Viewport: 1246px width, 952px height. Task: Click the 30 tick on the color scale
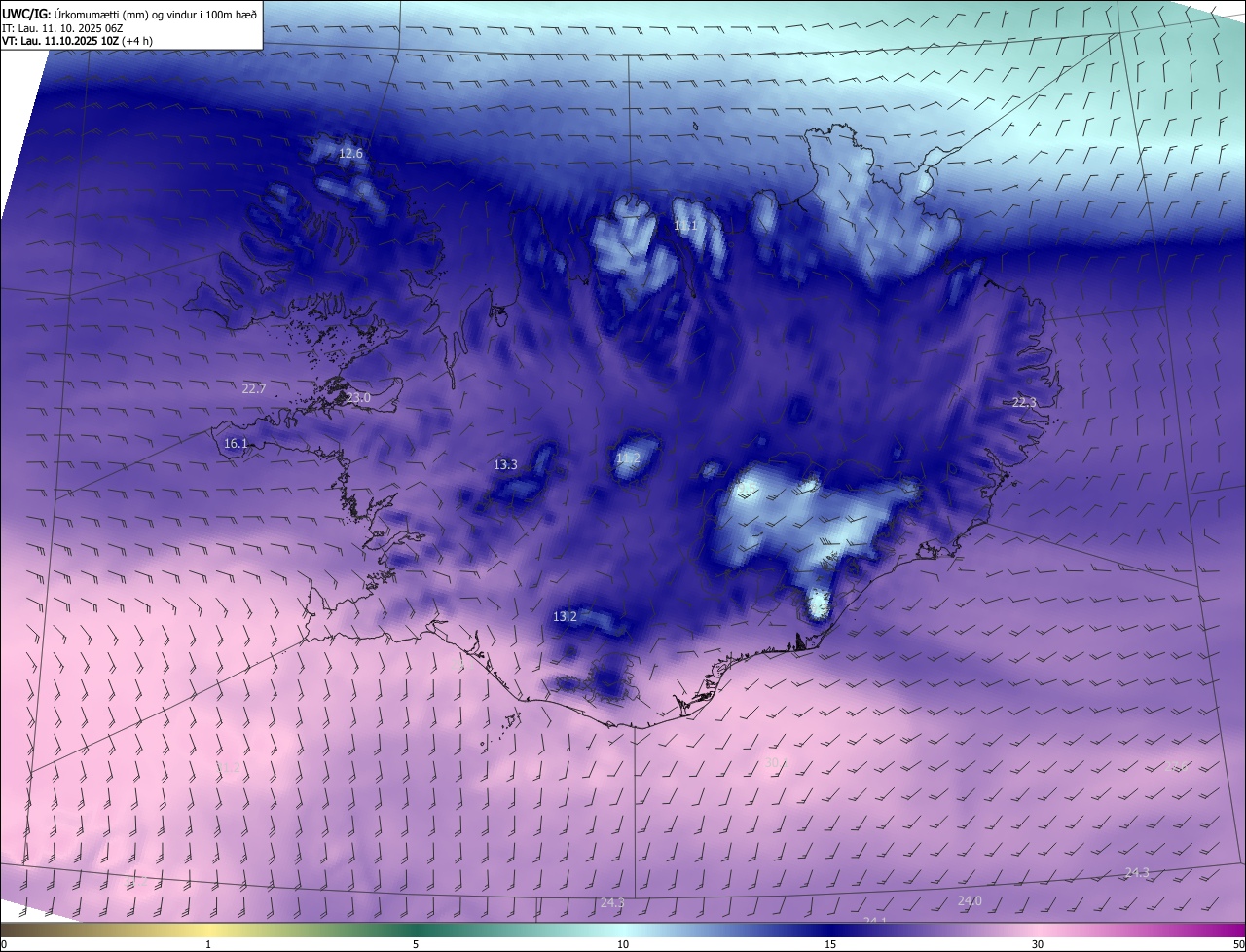tap(1038, 945)
